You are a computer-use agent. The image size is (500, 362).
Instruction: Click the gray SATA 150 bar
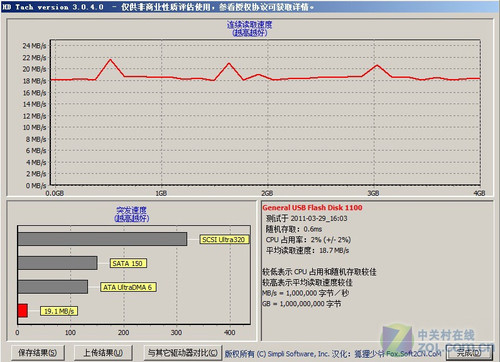click(58, 263)
